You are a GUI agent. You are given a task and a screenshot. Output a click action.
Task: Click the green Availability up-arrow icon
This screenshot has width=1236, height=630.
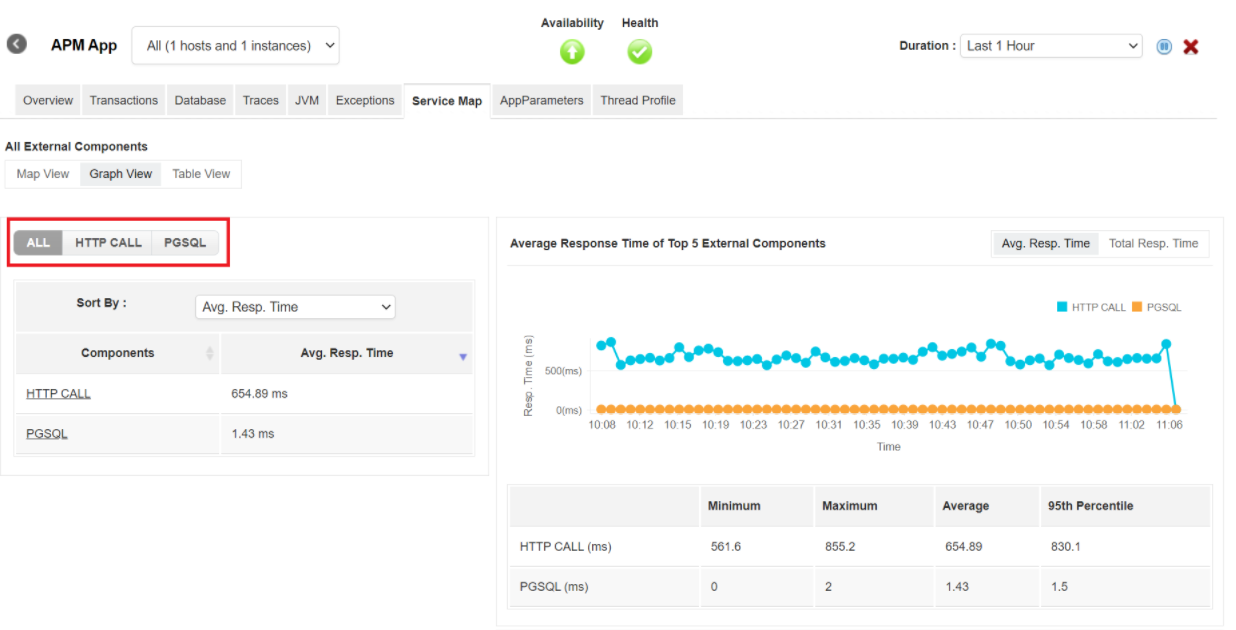coord(572,52)
